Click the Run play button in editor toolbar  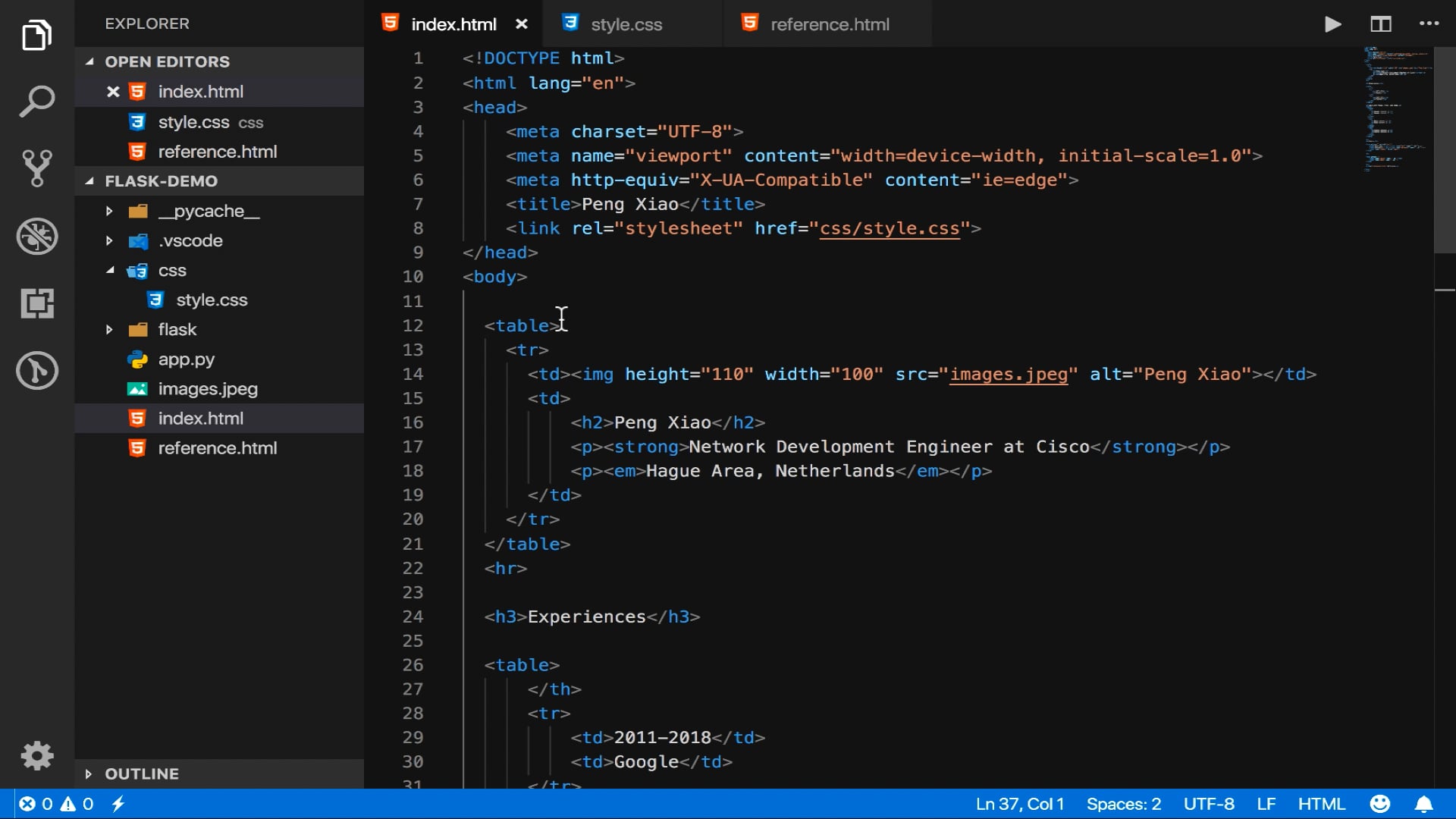(x=1332, y=24)
